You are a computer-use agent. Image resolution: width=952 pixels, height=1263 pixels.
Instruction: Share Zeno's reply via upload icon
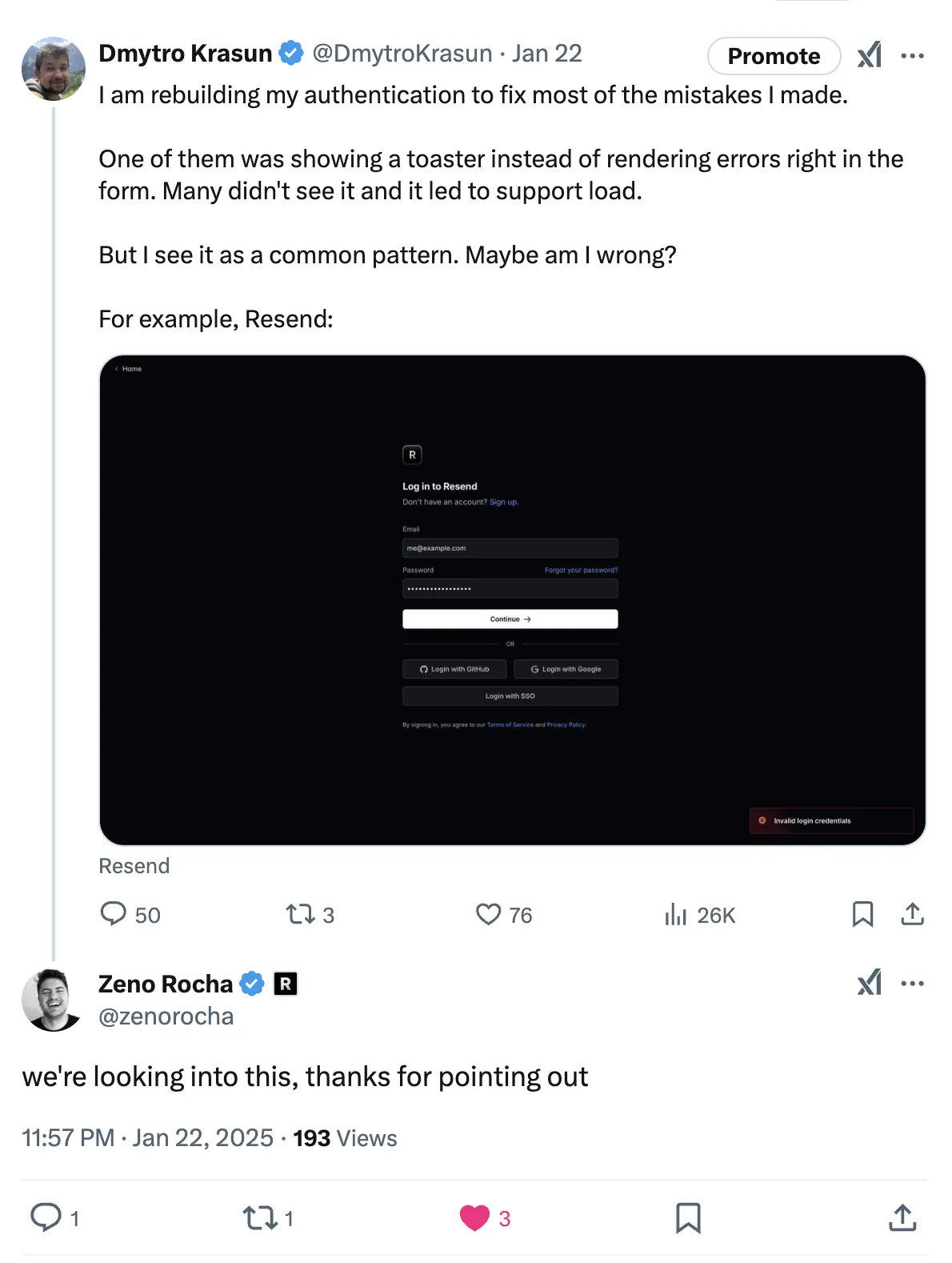(902, 1217)
